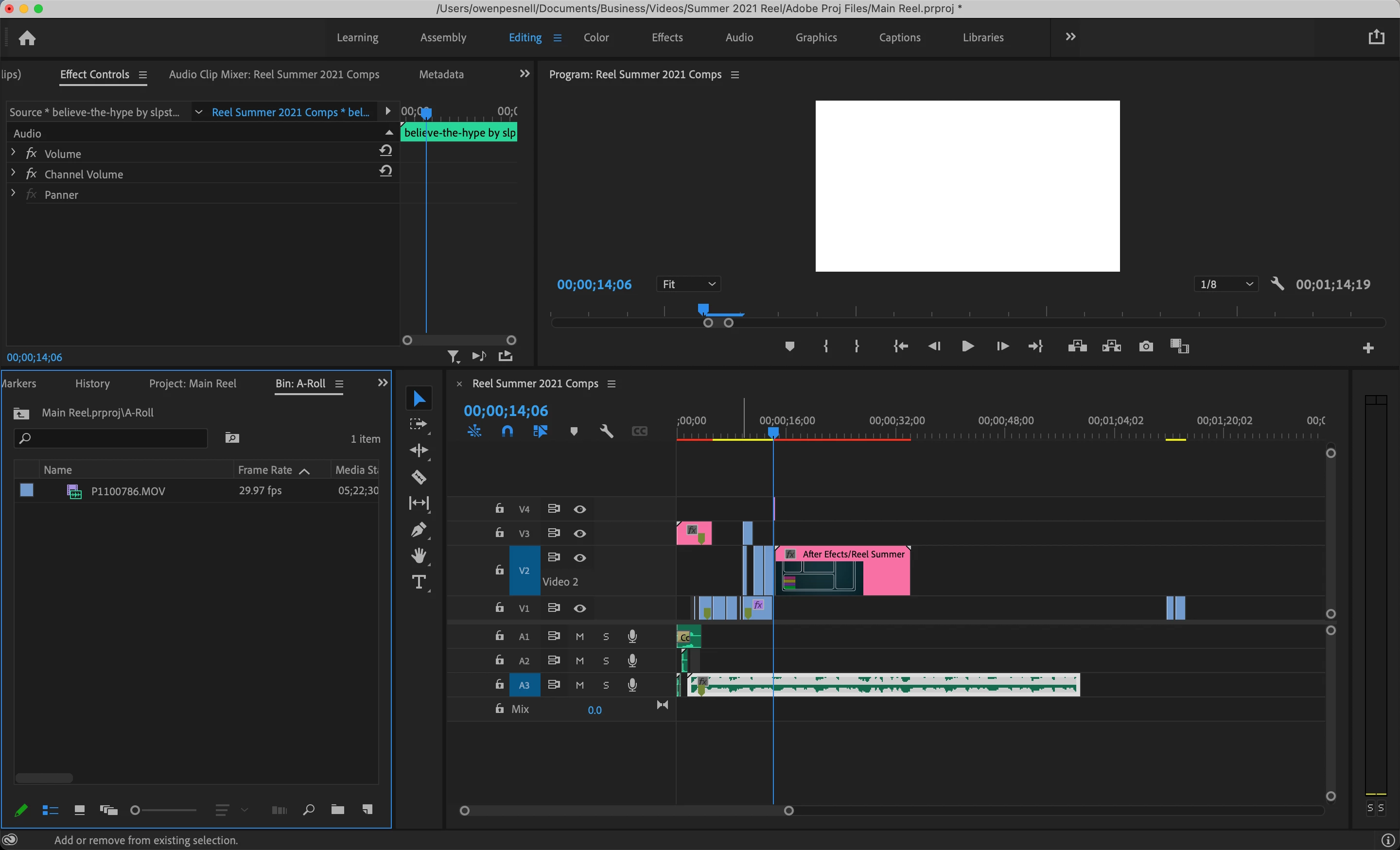Open the Fit zoom level dropdown
1400x850 pixels.
click(688, 284)
